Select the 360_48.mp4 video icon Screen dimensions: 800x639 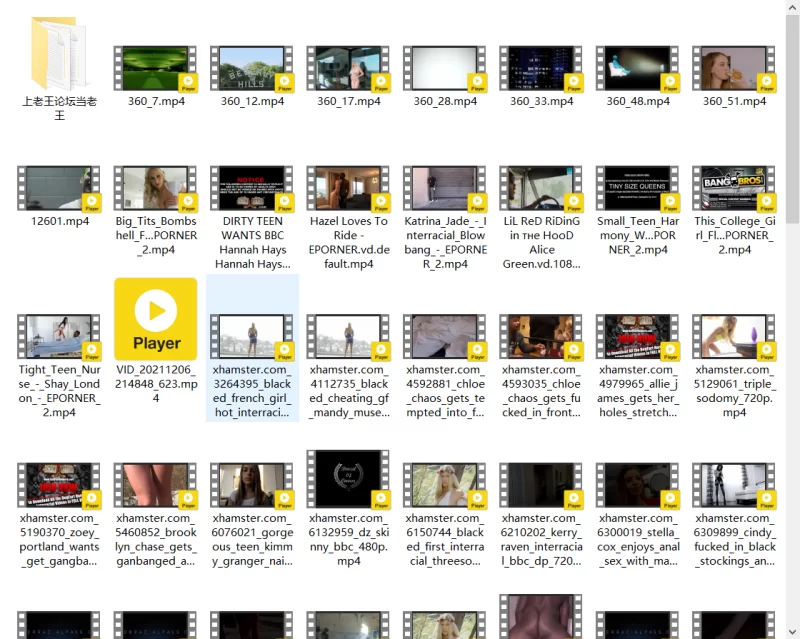(638, 68)
